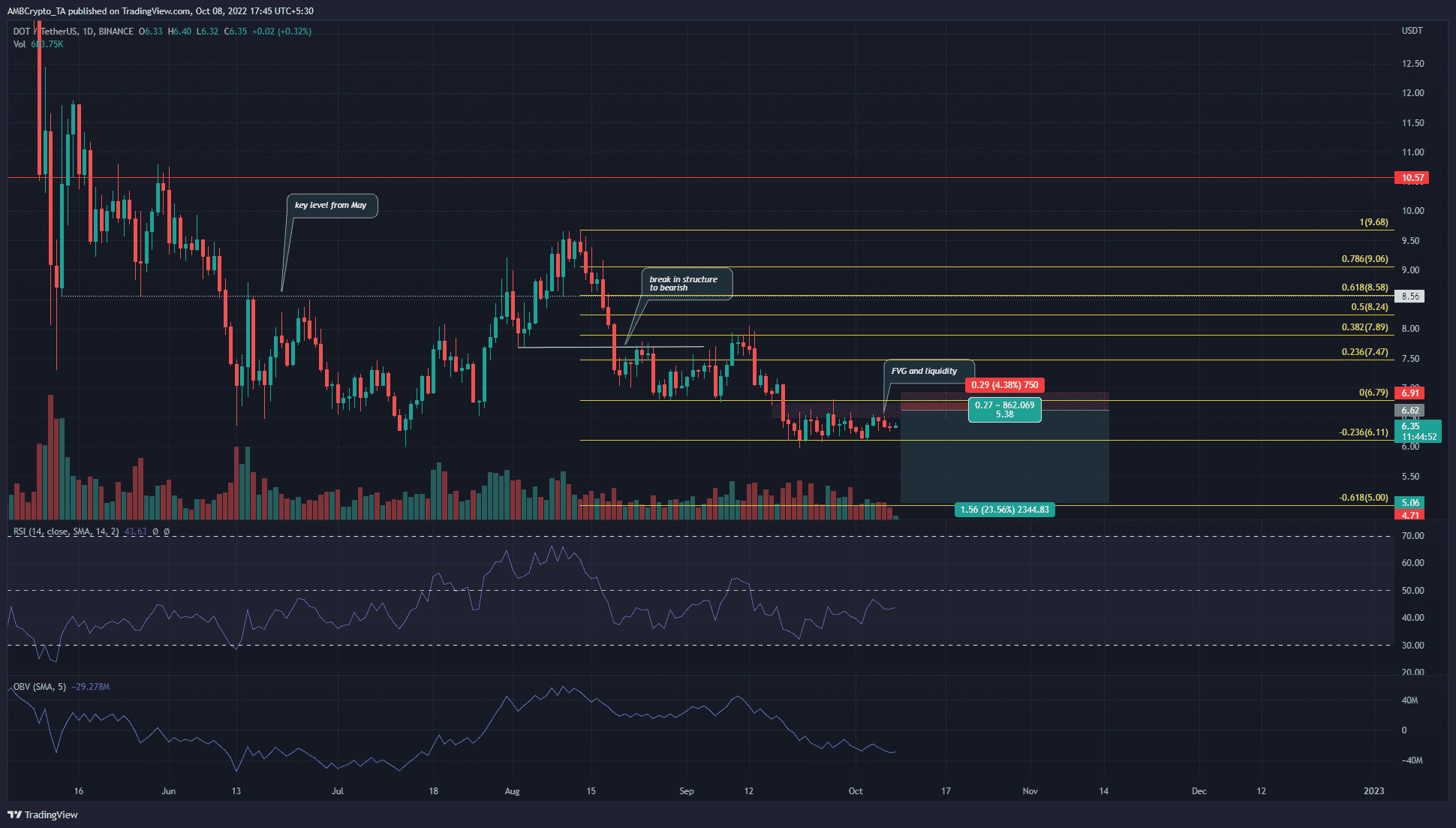Click the '2023' label on time axis
The width and height of the screenshot is (1456, 828).
(x=1373, y=791)
